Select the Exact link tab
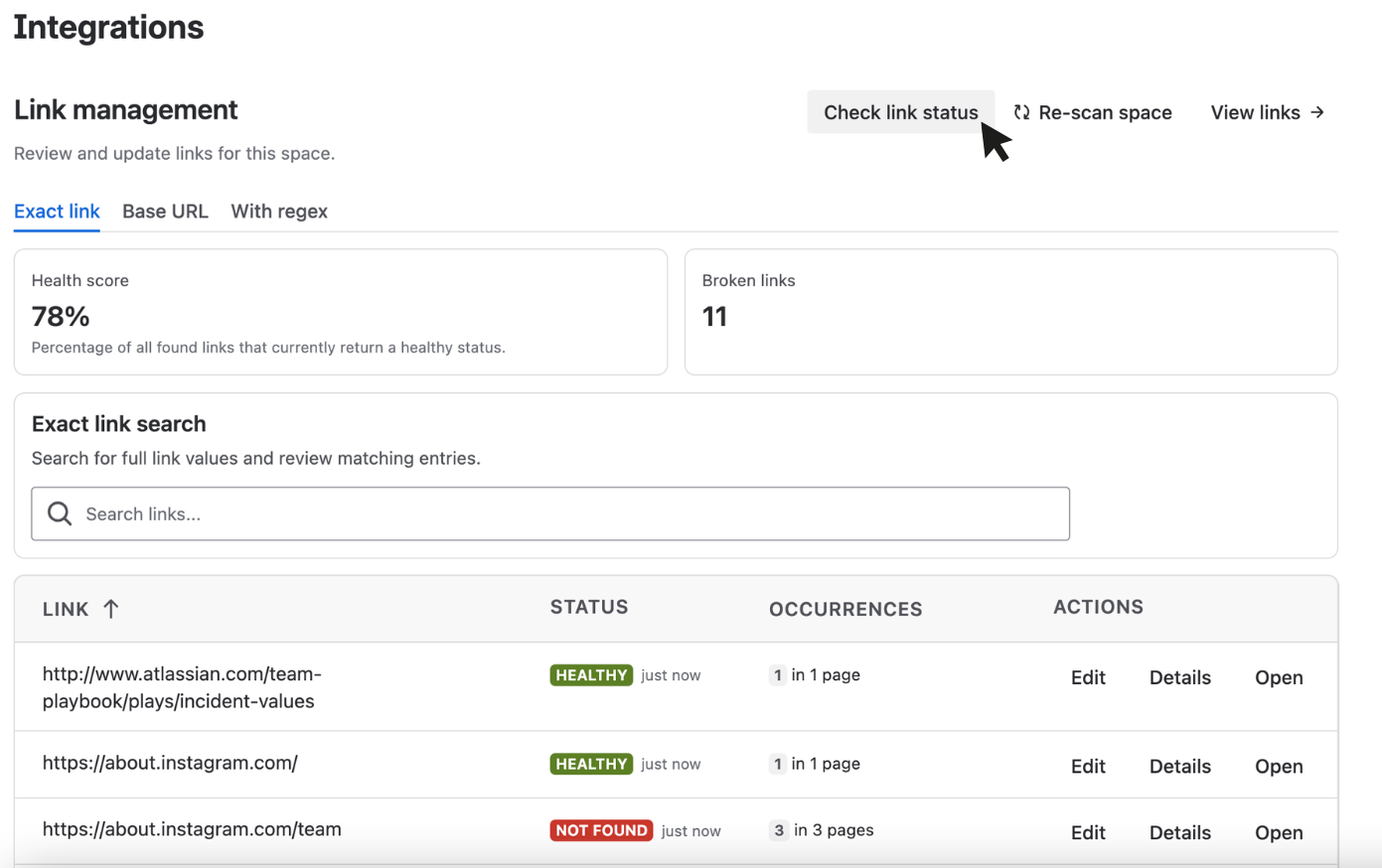Viewport: 1382px width, 868px height. 57,211
